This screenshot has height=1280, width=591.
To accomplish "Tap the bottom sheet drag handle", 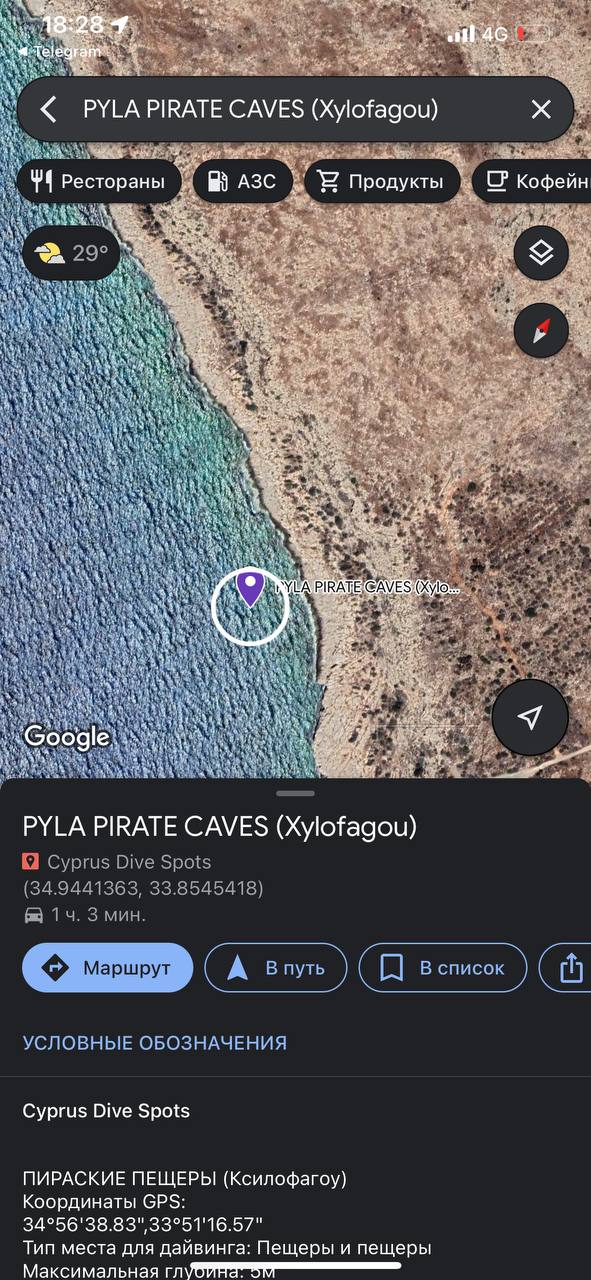I will pyautogui.click(x=295, y=793).
